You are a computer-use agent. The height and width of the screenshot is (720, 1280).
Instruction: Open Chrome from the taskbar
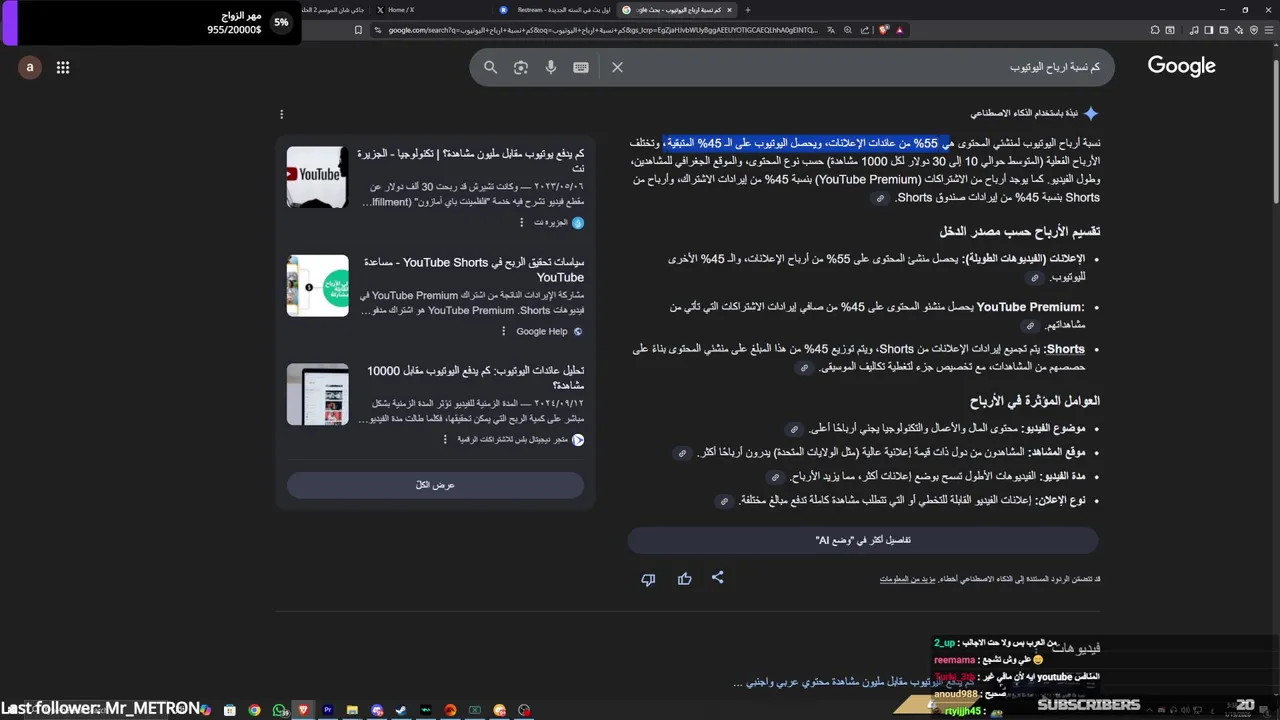click(x=255, y=710)
